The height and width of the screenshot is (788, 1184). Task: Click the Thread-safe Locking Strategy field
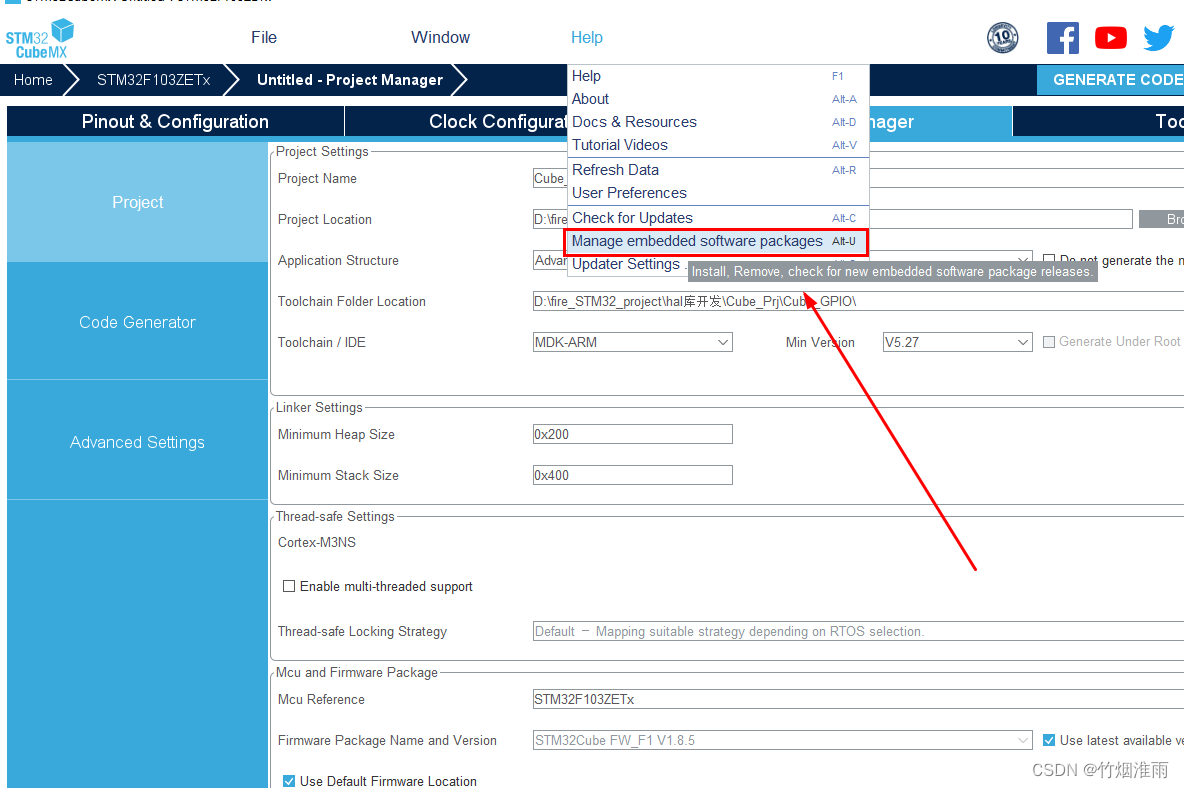point(859,631)
